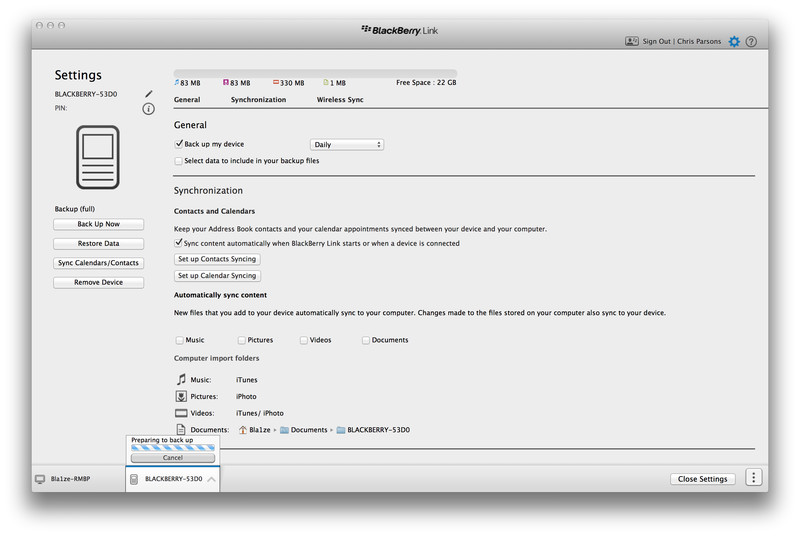The width and height of the screenshot is (800, 536).
Task: Click the Backup (full) label
Action: click(x=75, y=209)
